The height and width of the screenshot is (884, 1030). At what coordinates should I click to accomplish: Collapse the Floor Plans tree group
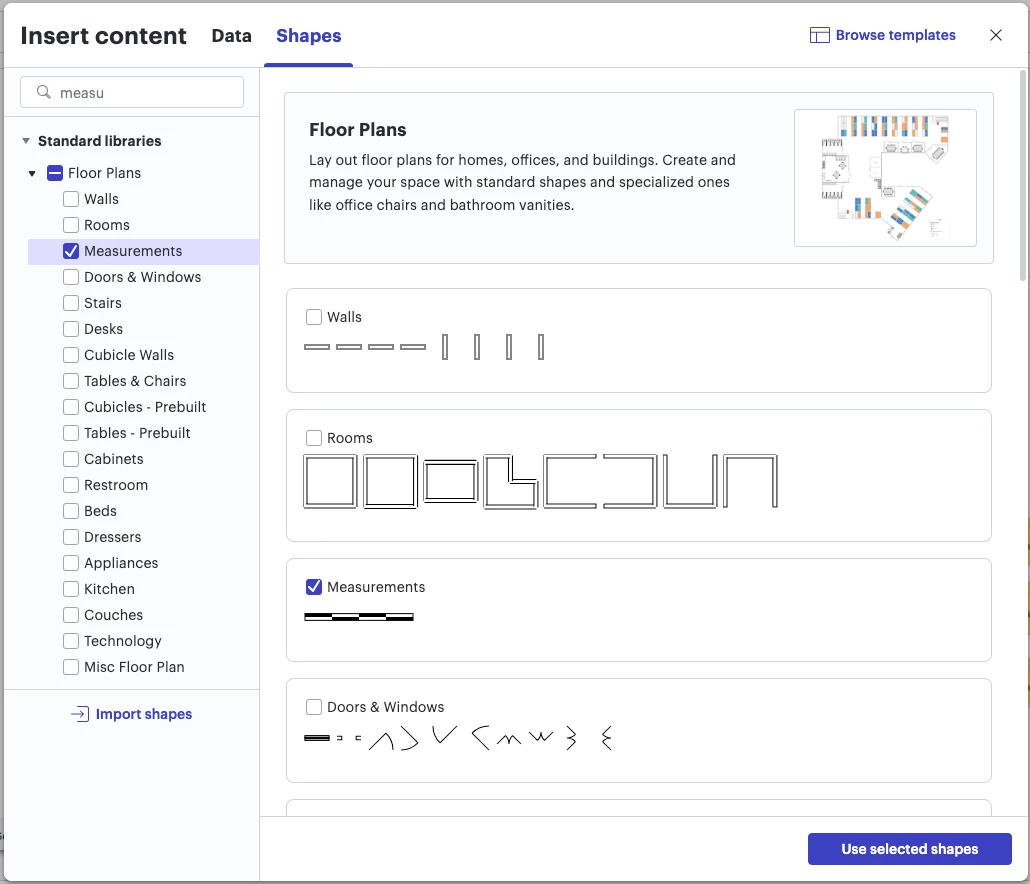(x=33, y=173)
